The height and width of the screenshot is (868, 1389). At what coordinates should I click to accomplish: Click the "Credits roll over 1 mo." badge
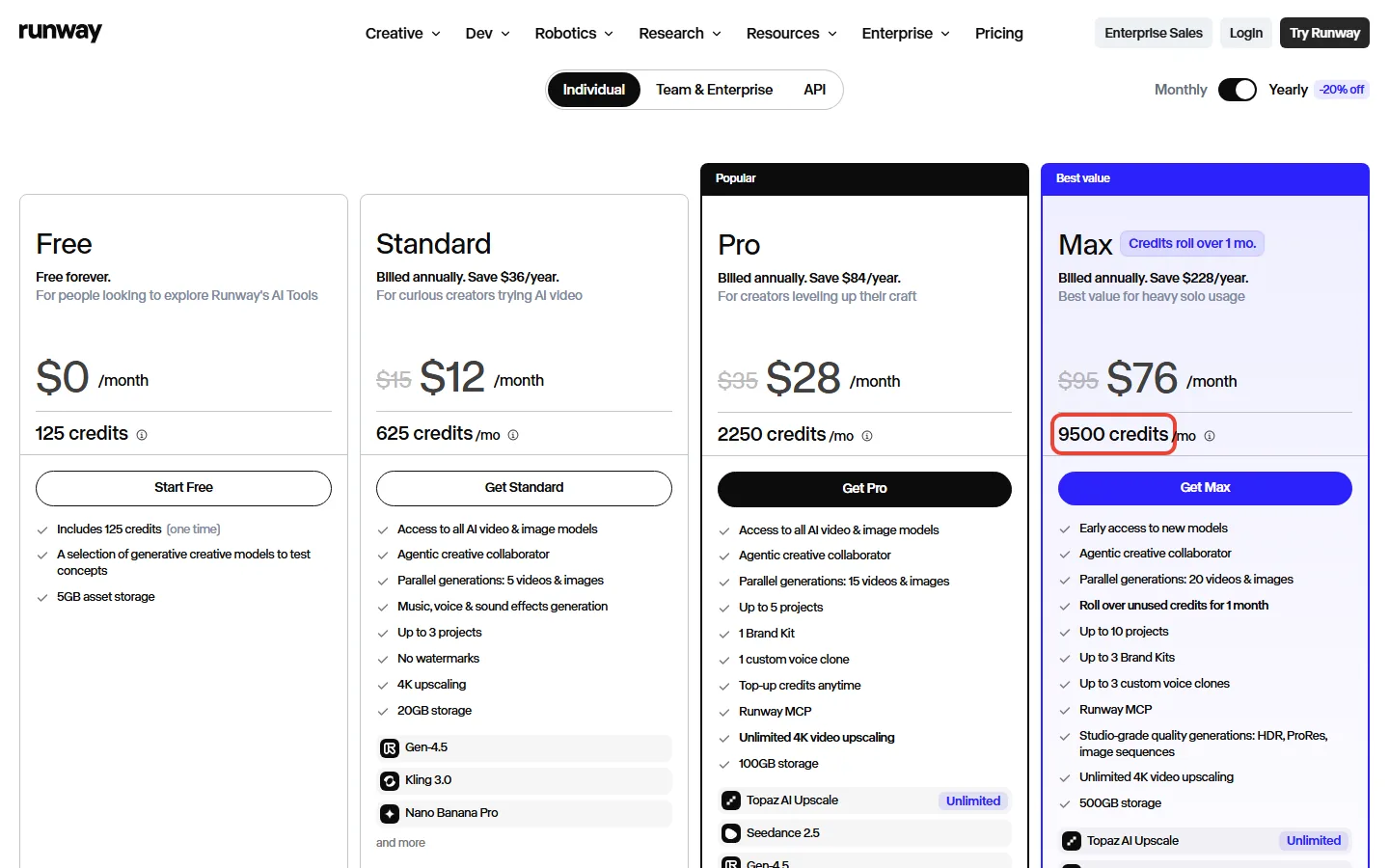pyautogui.click(x=1192, y=244)
